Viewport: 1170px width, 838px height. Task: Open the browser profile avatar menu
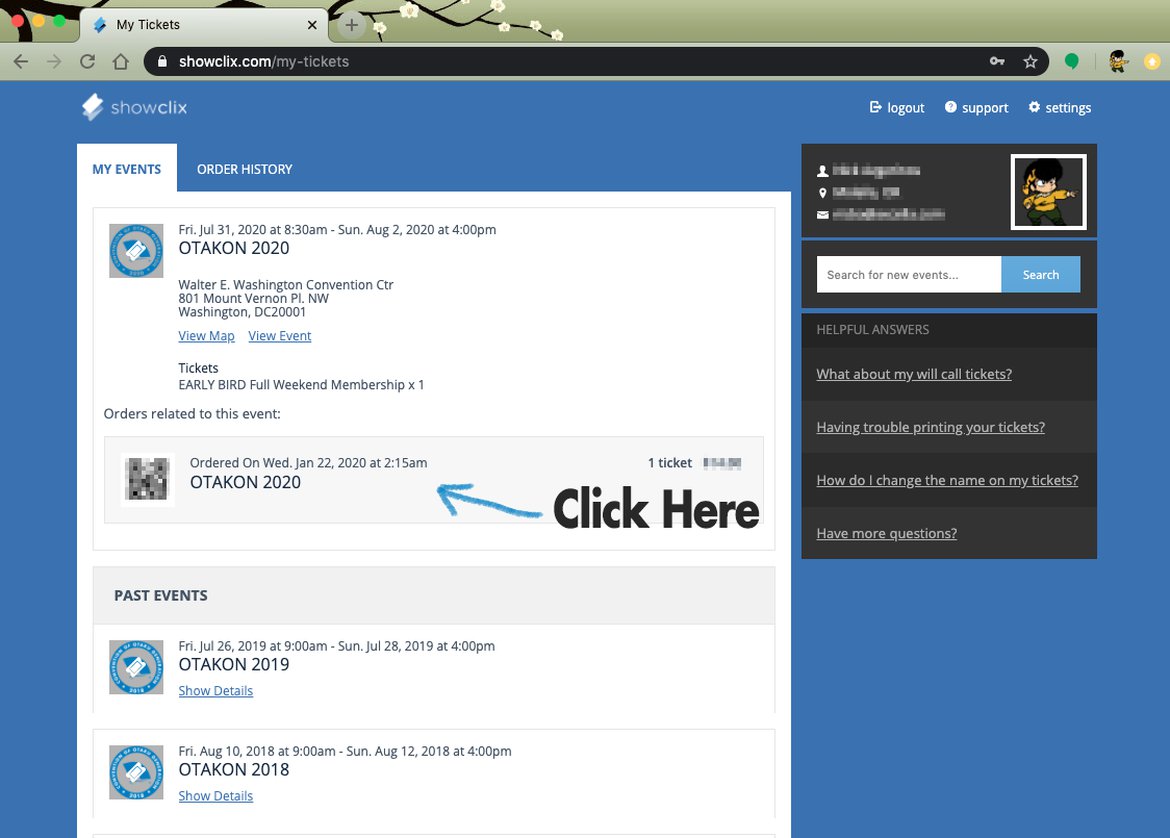click(x=1118, y=61)
